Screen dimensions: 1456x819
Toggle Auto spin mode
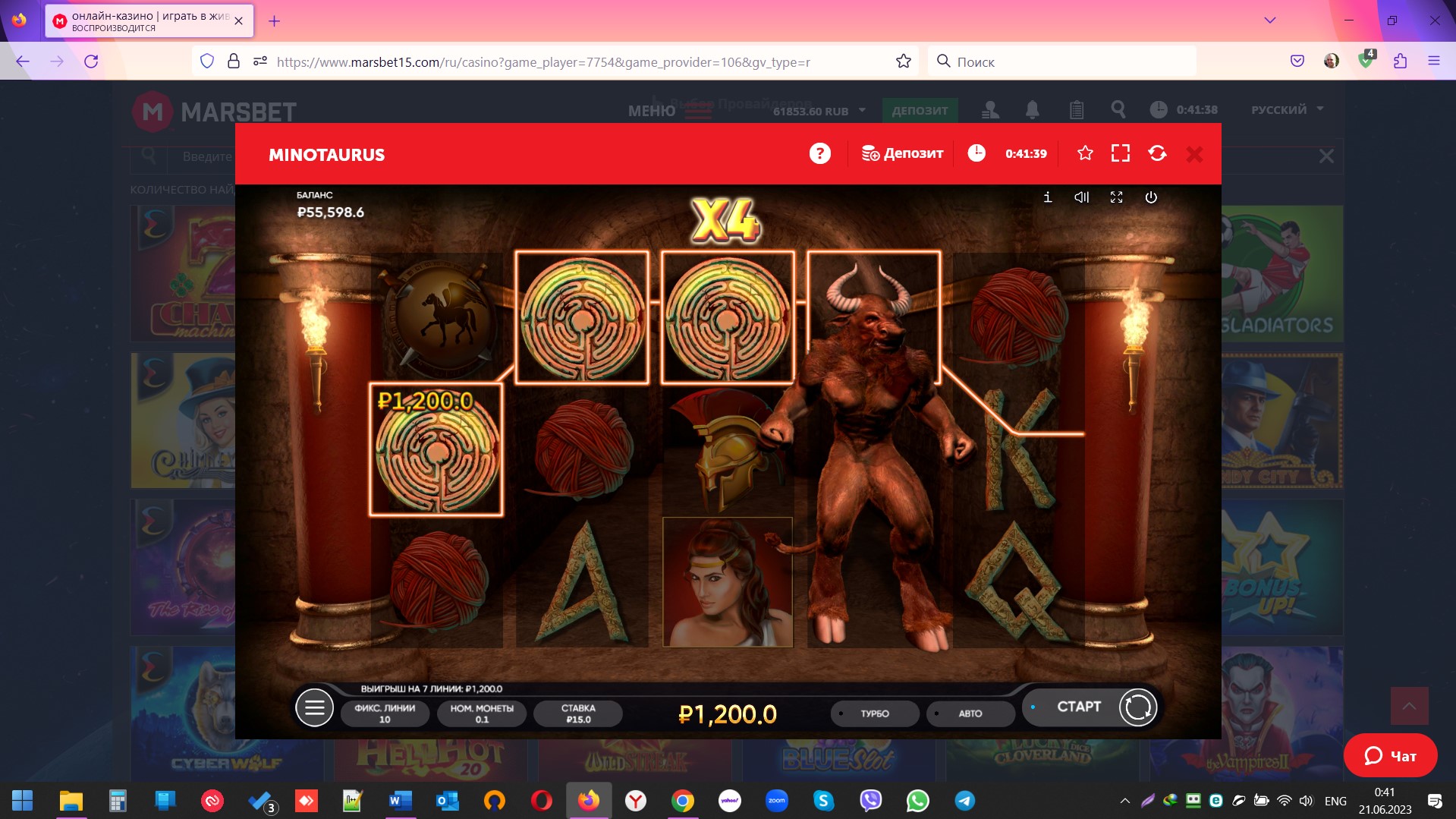pos(970,713)
